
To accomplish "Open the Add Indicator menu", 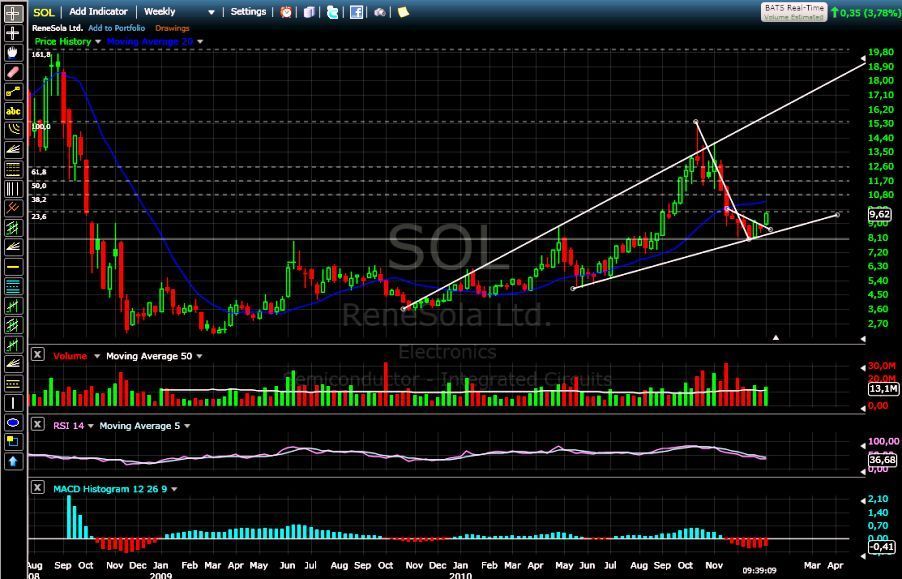I will point(98,11).
